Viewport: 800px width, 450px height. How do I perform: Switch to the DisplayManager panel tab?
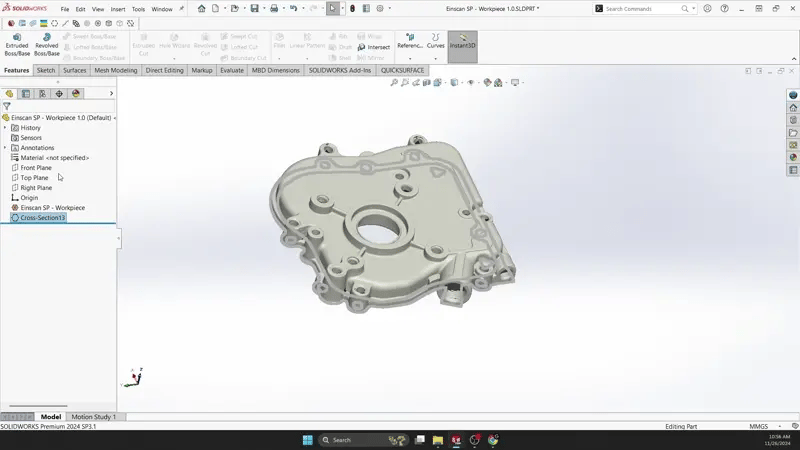point(76,93)
